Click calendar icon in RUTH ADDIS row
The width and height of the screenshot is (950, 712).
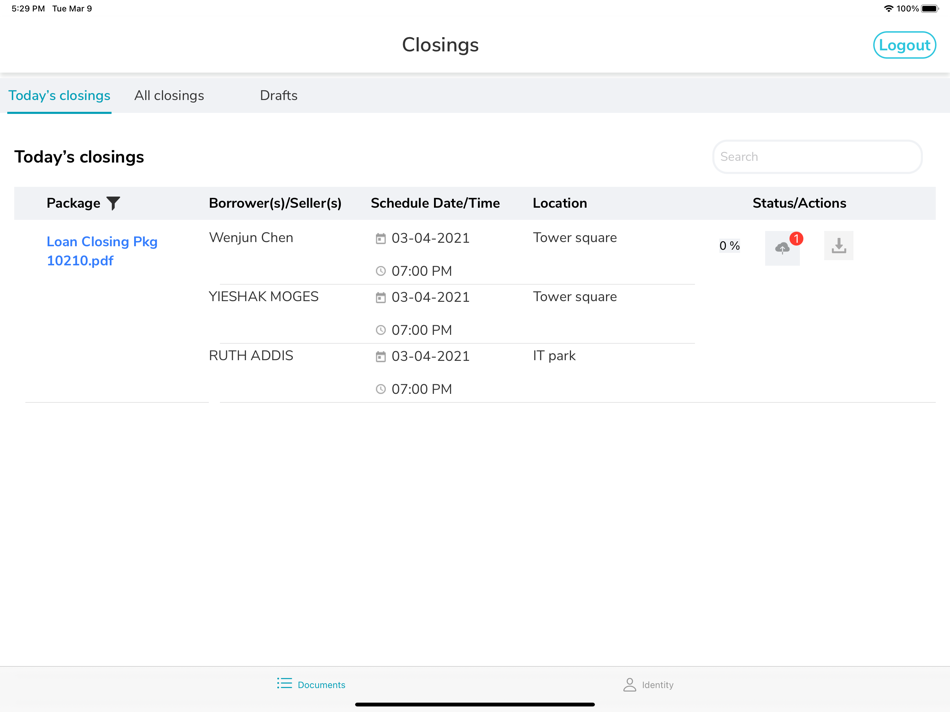click(x=380, y=357)
